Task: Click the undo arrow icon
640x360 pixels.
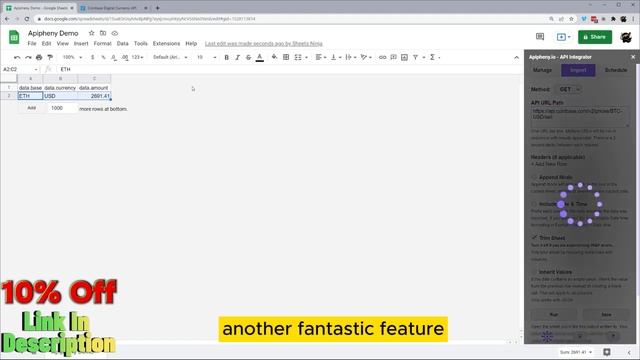Action: (17, 58)
